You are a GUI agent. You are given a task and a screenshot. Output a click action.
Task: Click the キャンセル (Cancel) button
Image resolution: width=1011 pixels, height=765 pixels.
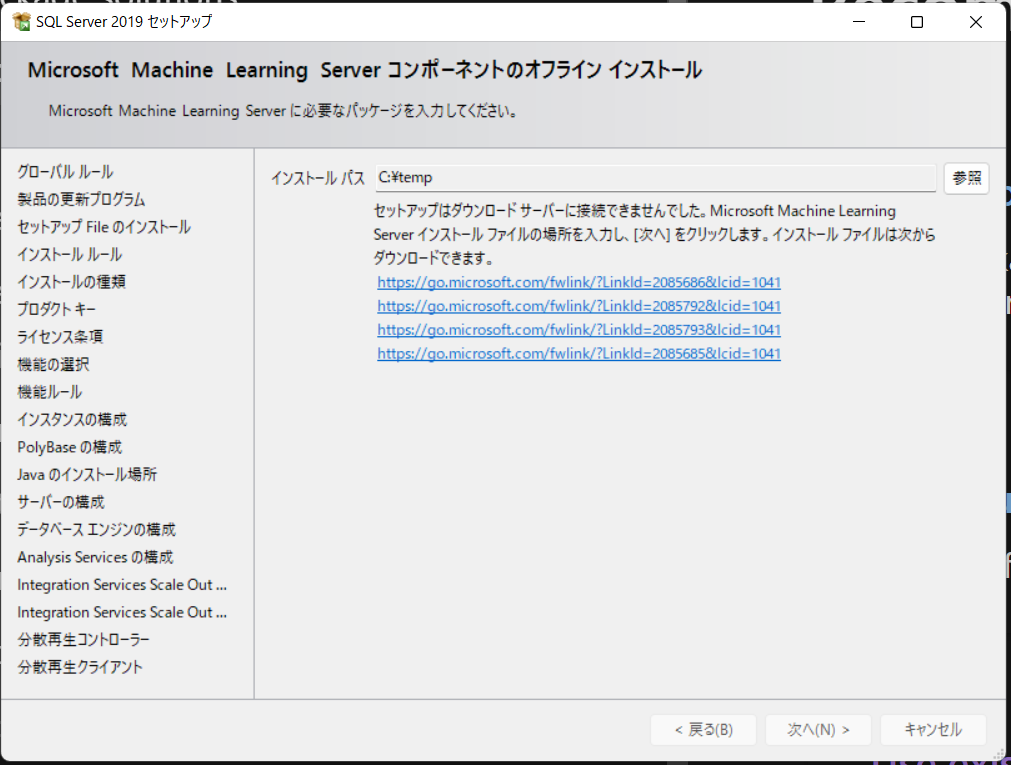click(x=932, y=729)
